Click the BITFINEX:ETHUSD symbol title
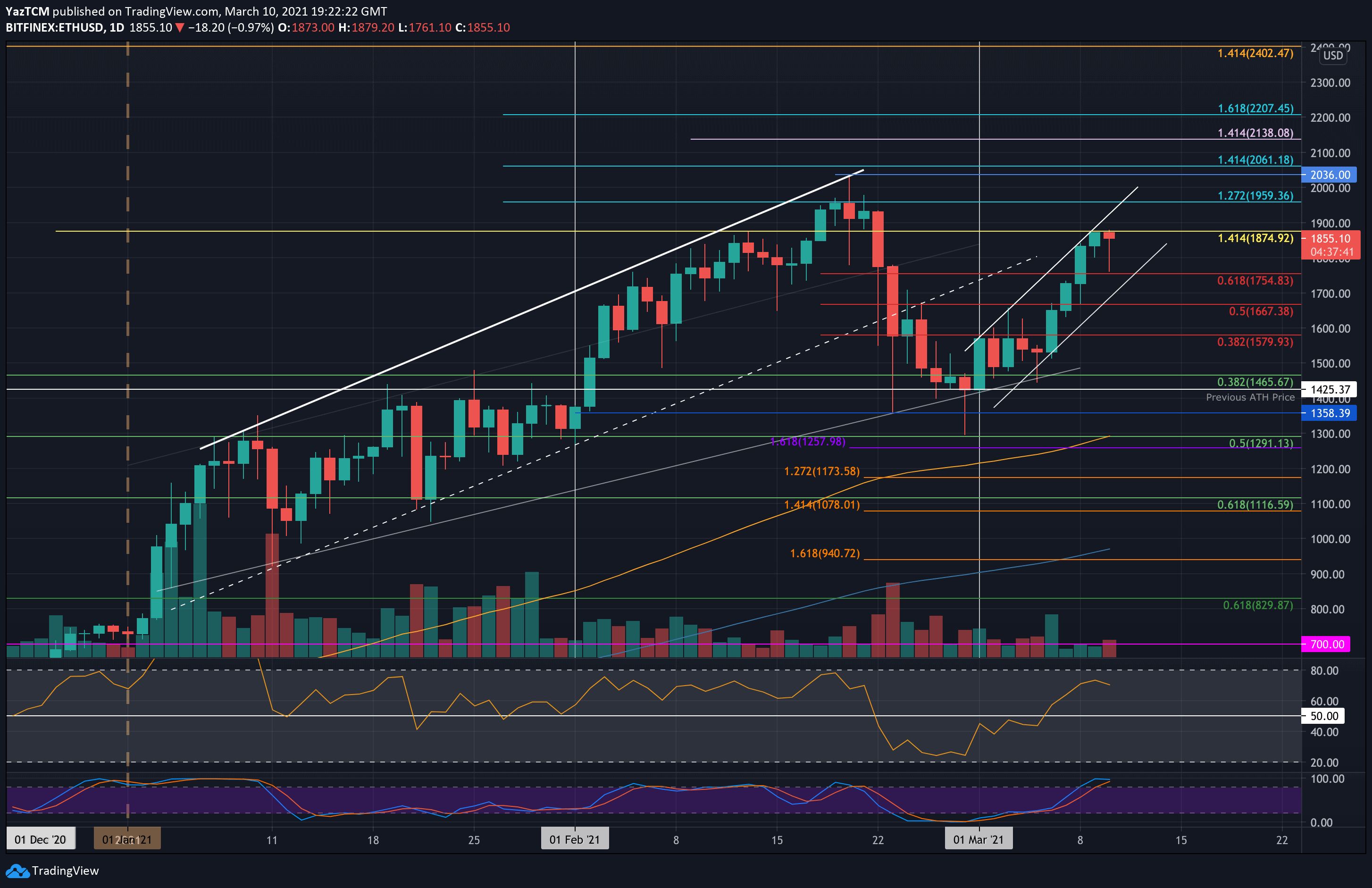 click(x=55, y=28)
